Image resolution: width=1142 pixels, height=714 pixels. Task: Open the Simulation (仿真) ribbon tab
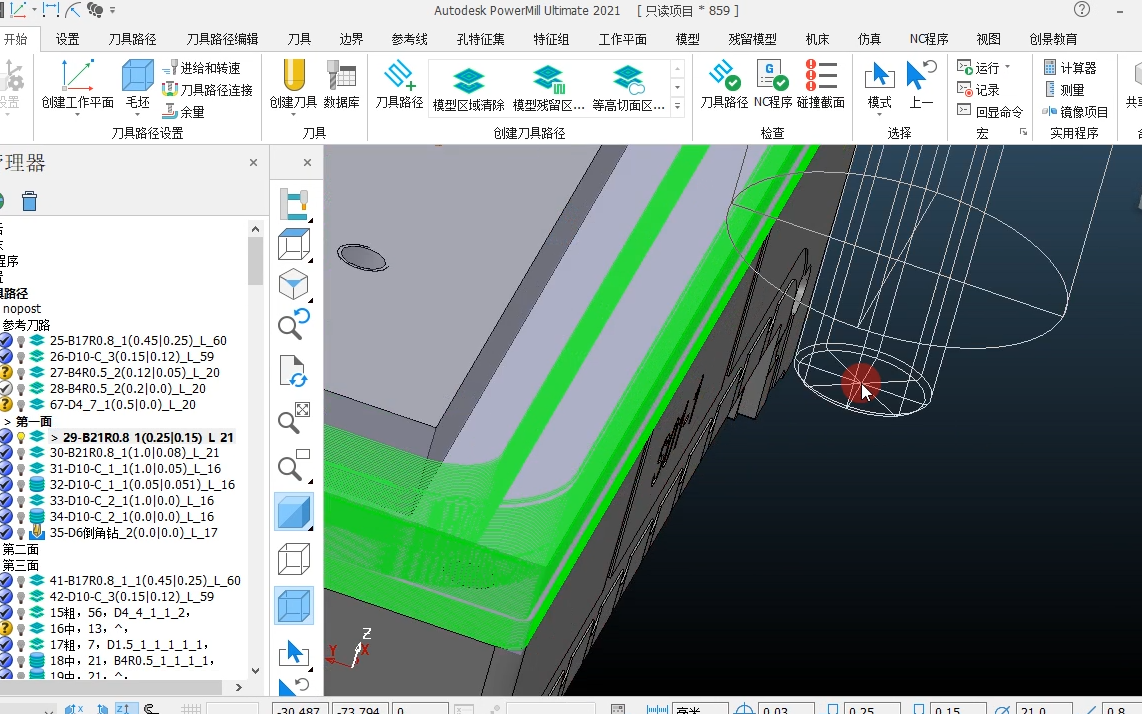tap(869, 39)
